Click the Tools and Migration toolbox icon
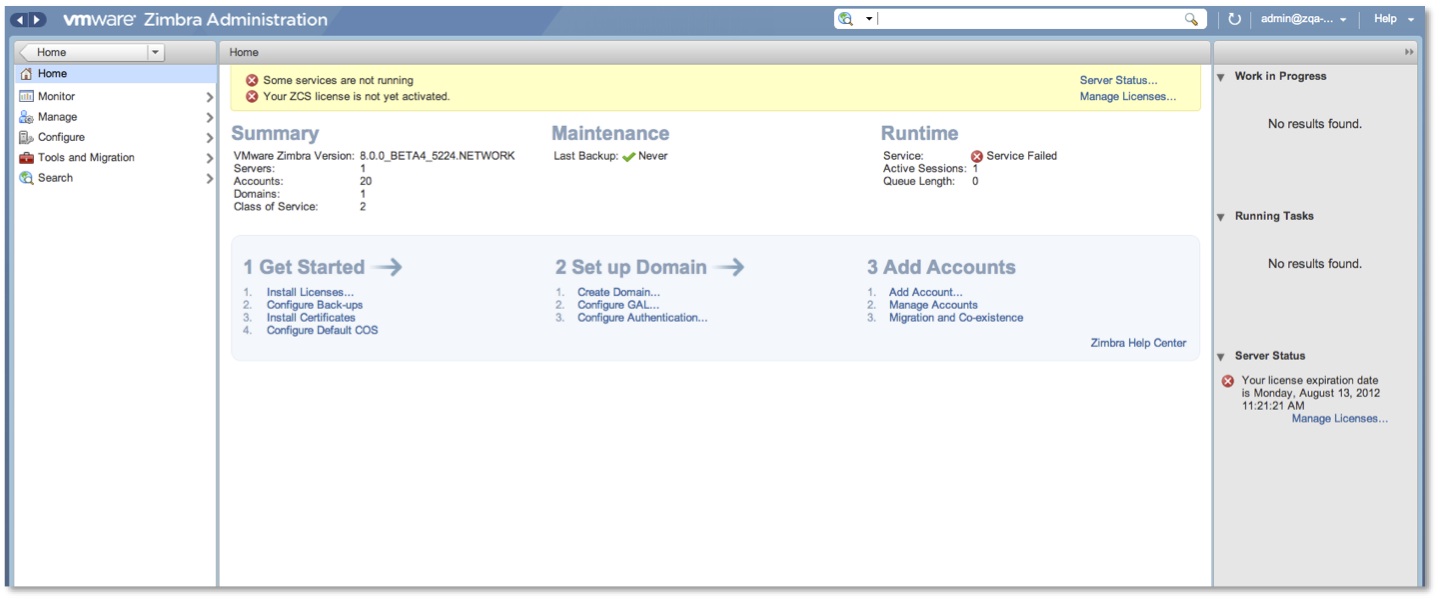The width and height of the screenshot is (1440, 600). 26,158
